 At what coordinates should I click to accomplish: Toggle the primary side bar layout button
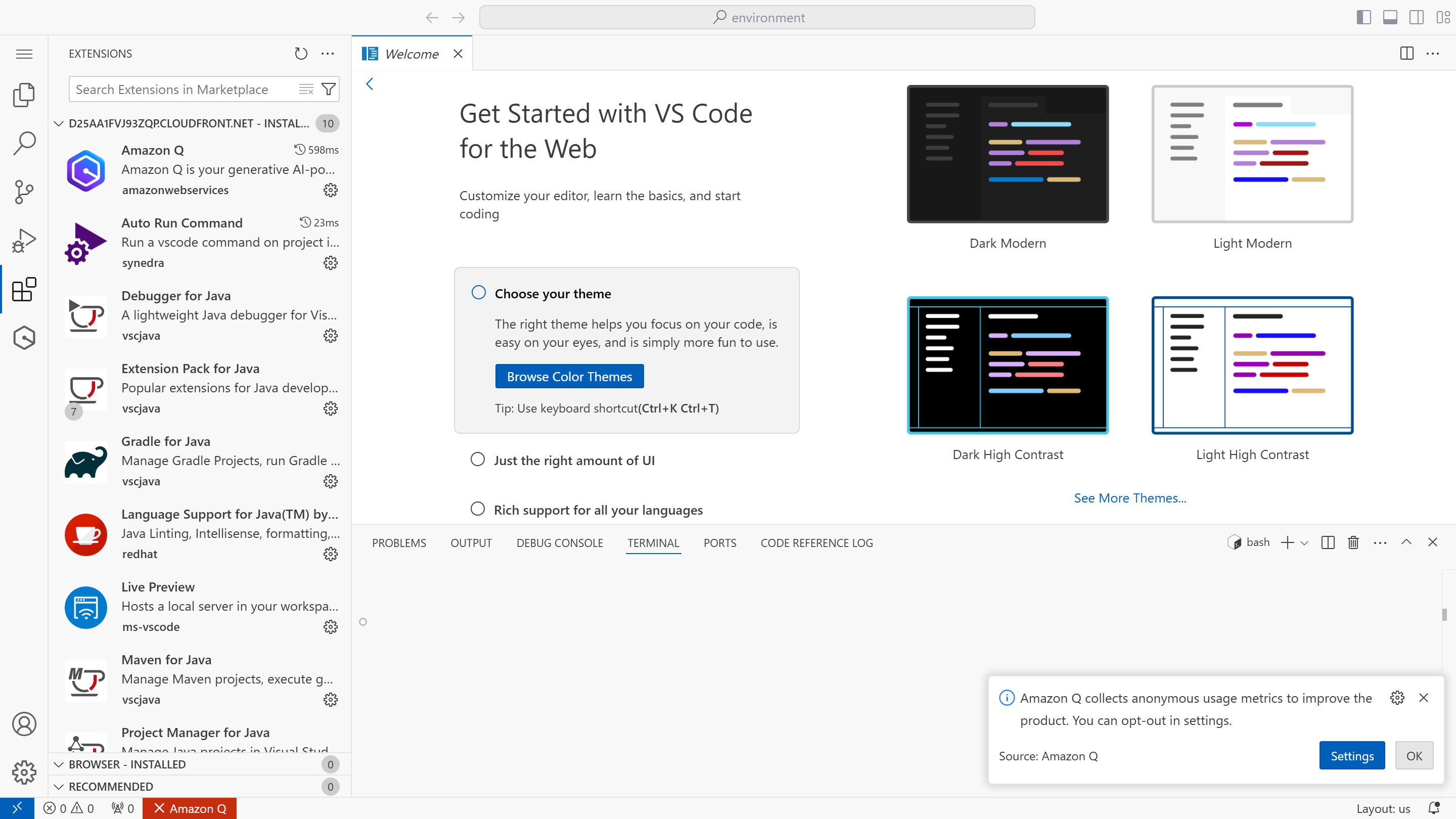coord(1363,18)
